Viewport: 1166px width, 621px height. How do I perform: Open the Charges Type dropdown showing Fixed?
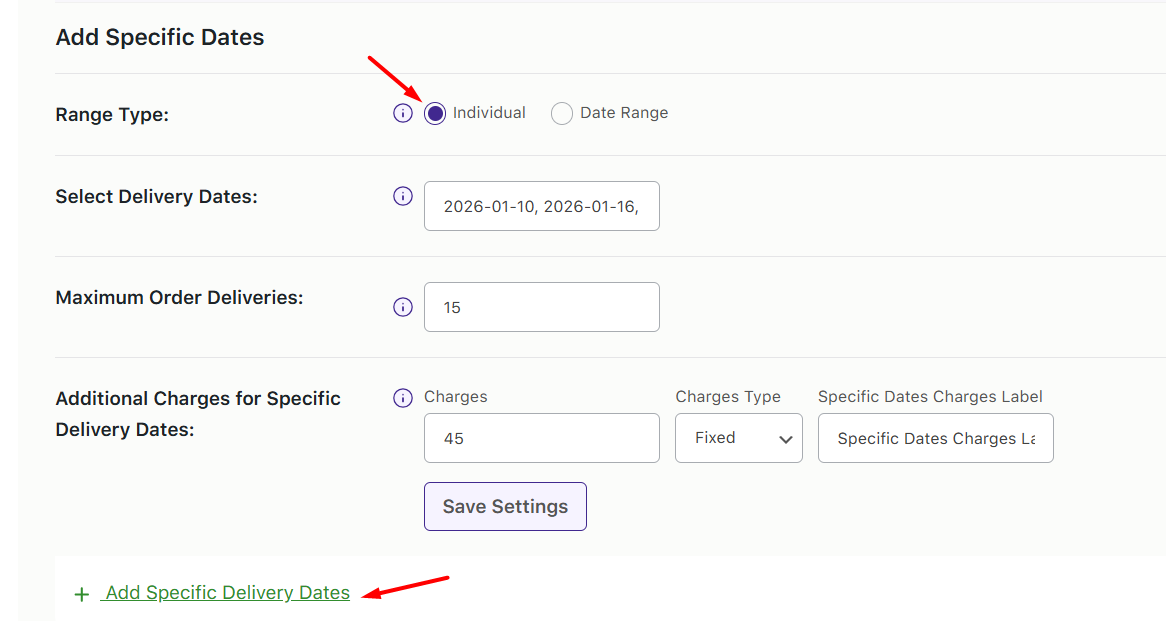[738, 438]
